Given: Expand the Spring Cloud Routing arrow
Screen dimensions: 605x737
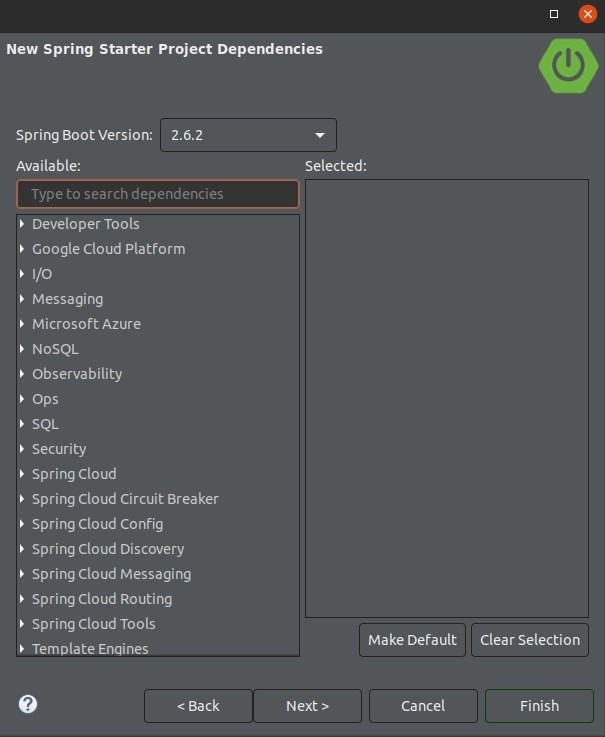Looking at the screenshot, I should coord(22,599).
